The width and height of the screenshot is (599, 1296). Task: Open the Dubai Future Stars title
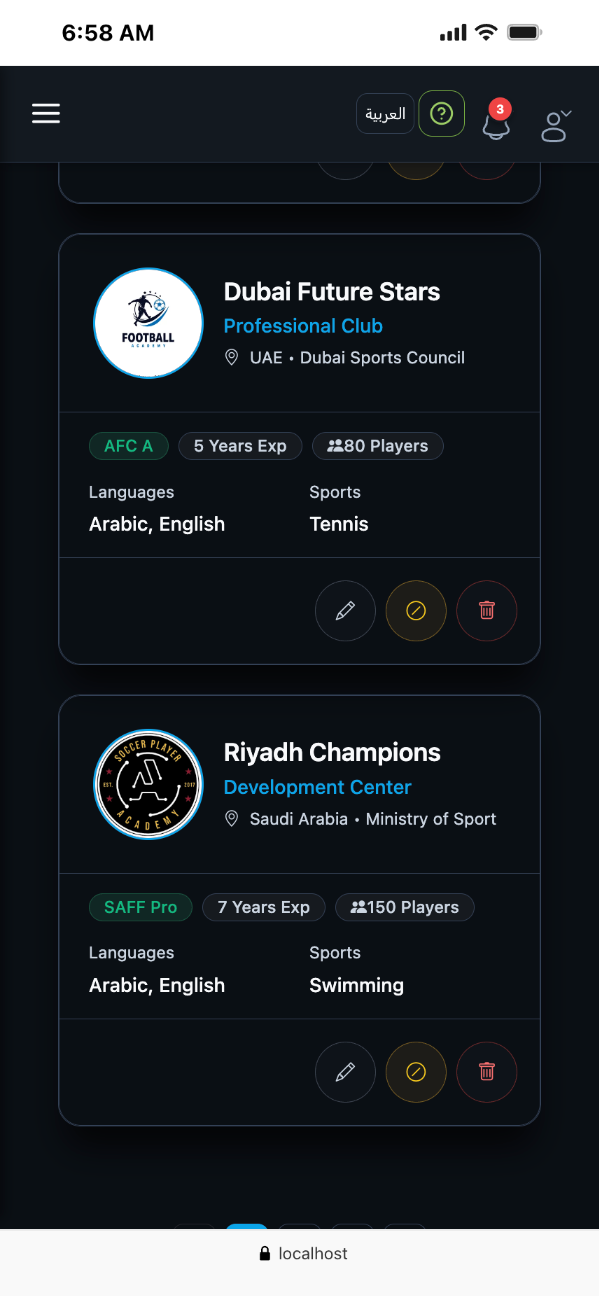pos(332,292)
